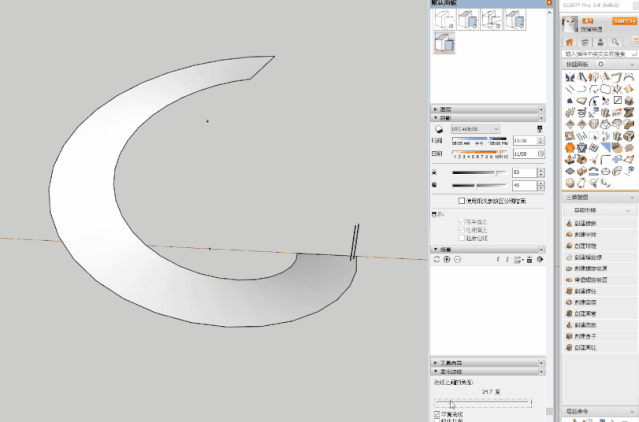Viewport: 639px width, 422px height.
Task: Toggle the 平滑法线 checkbox under soften edges
Action: pyautogui.click(x=437, y=412)
